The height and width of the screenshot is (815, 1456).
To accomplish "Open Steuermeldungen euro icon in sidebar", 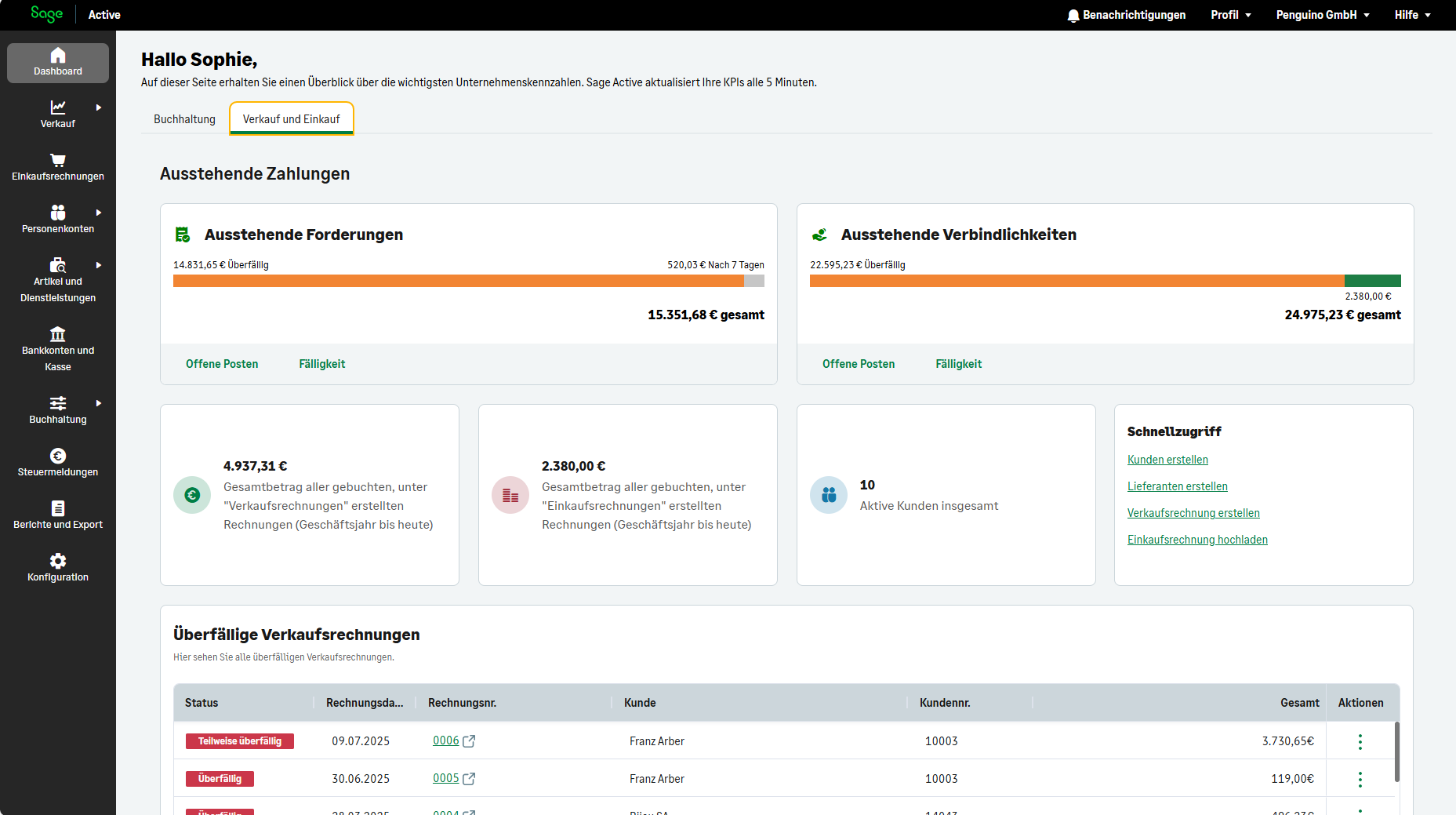I will (x=58, y=456).
